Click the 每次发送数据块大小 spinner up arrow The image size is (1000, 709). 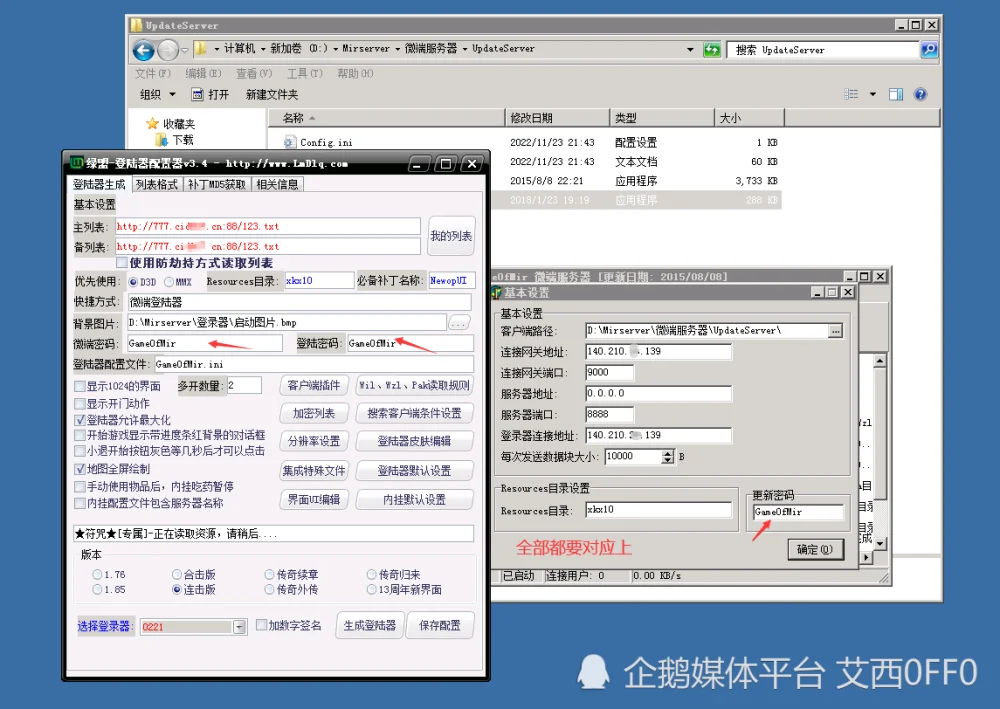click(668, 452)
